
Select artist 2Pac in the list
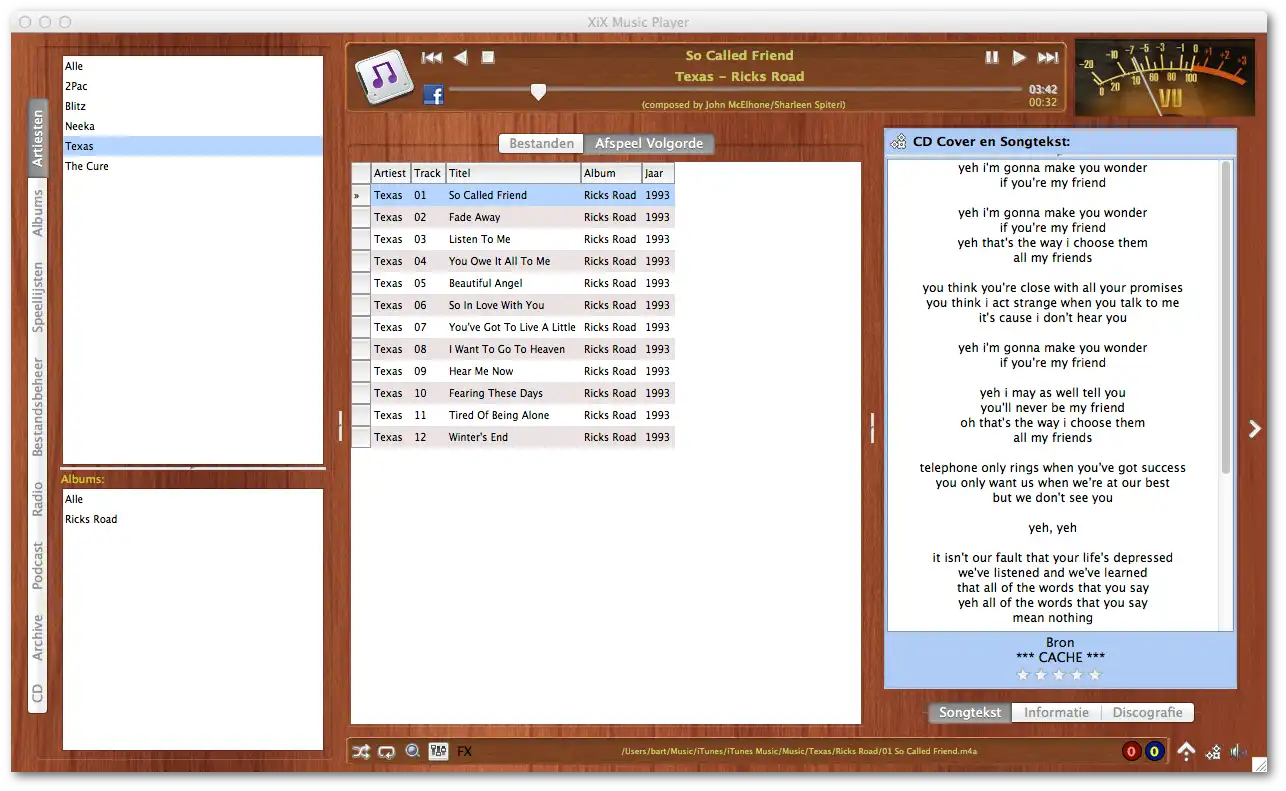coord(193,86)
